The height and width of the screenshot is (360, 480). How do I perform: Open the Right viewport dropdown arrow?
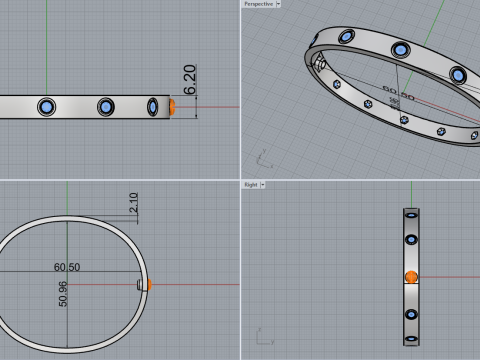point(262,185)
